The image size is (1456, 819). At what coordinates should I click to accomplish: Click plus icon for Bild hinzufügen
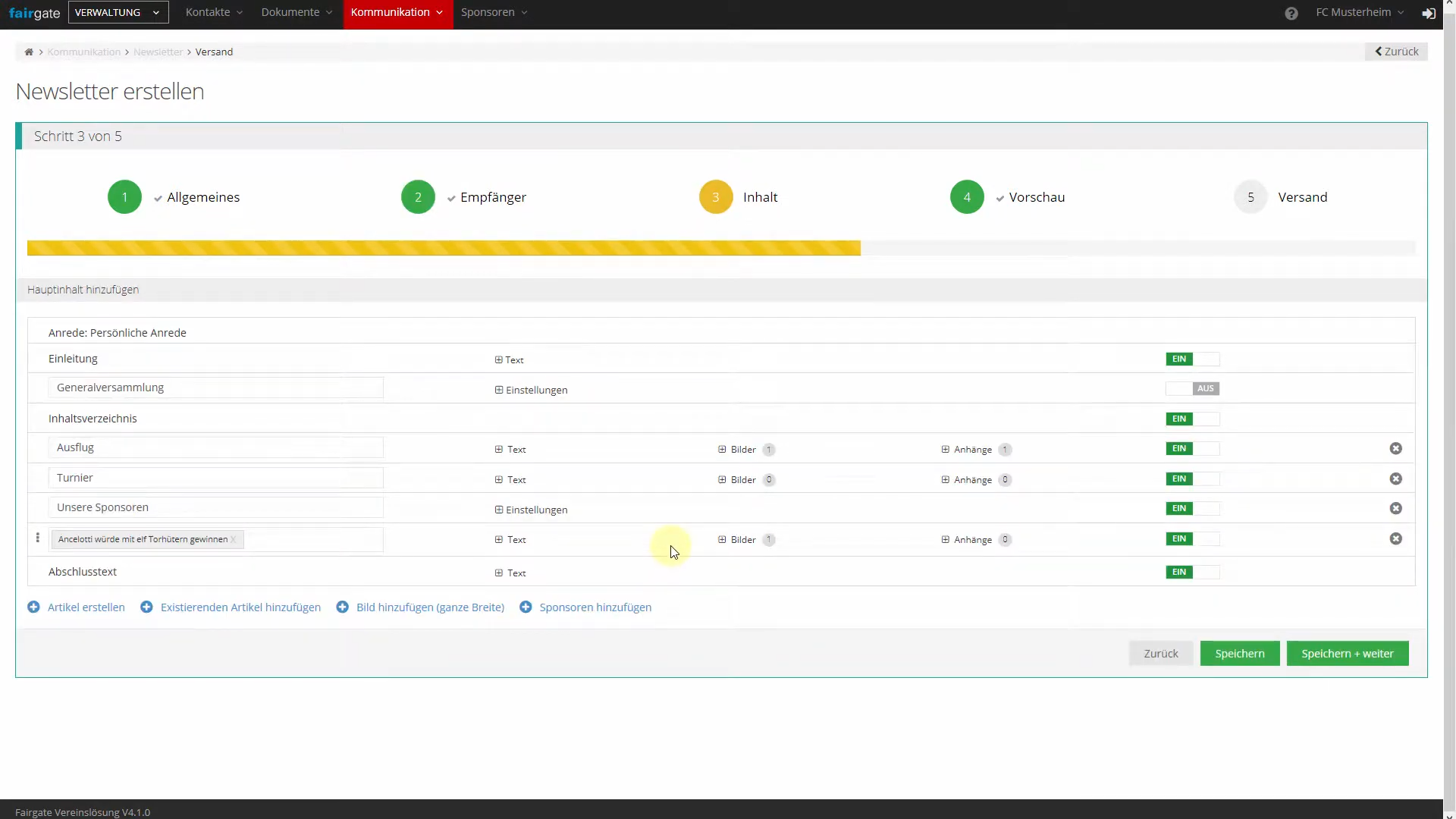click(342, 607)
